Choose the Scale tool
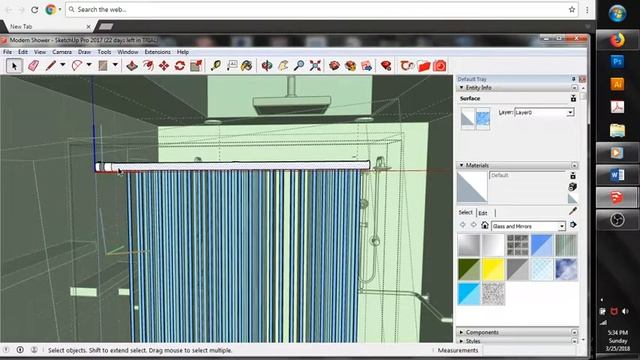 click(x=196, y=66)
